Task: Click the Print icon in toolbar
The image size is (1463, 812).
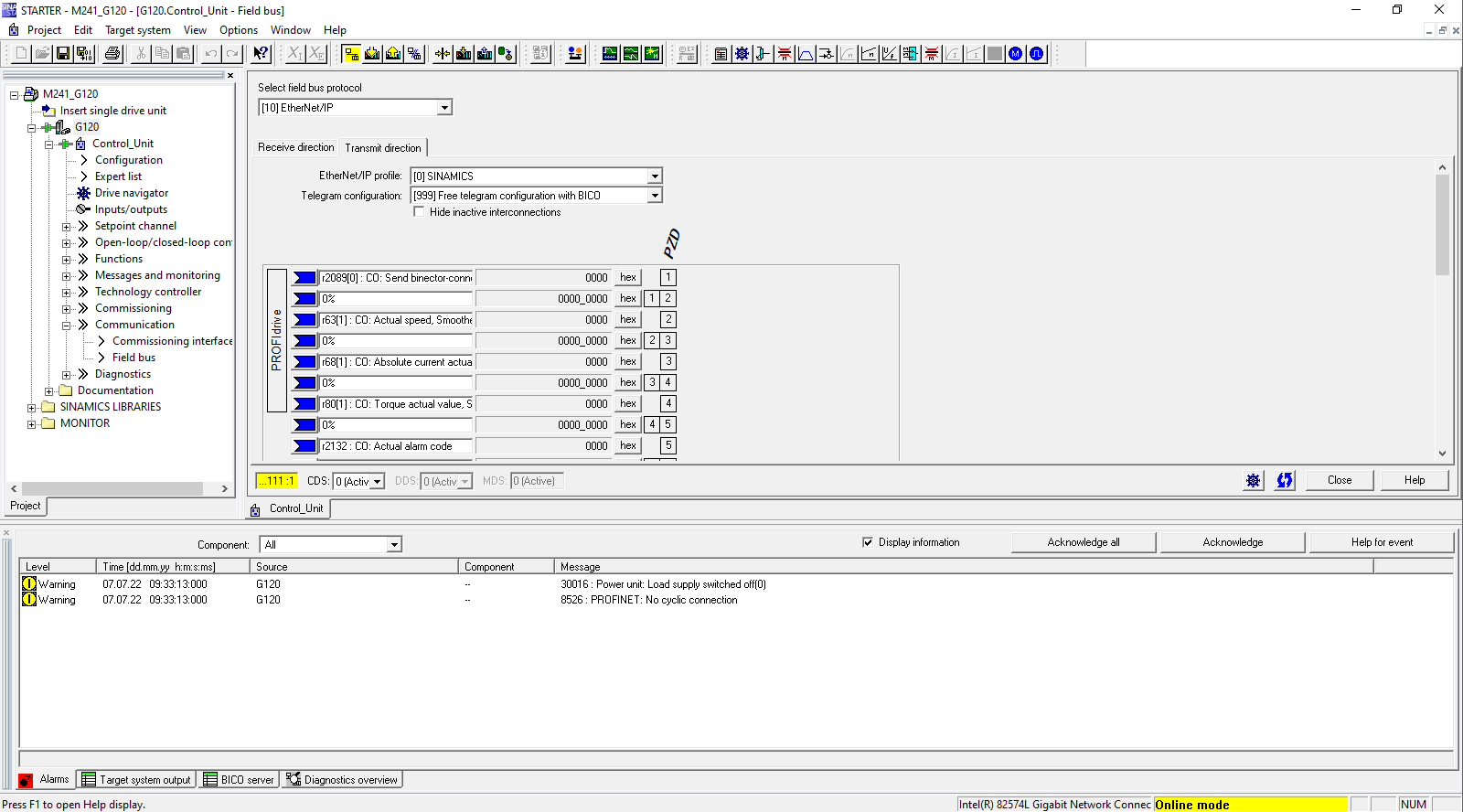Action: point(112,54)
